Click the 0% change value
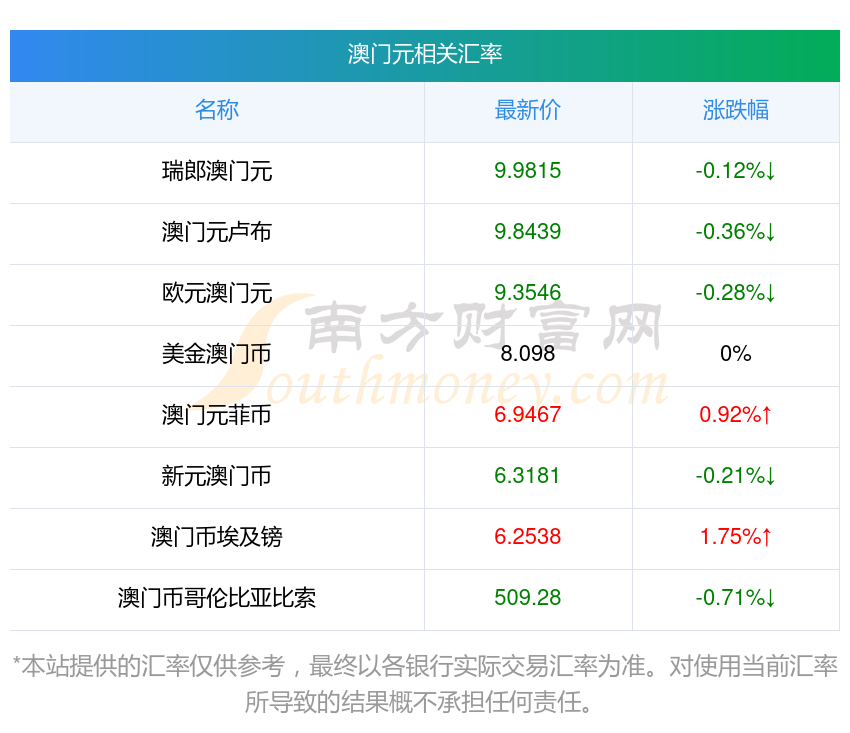The image size is (850, 733). point(736,353)
